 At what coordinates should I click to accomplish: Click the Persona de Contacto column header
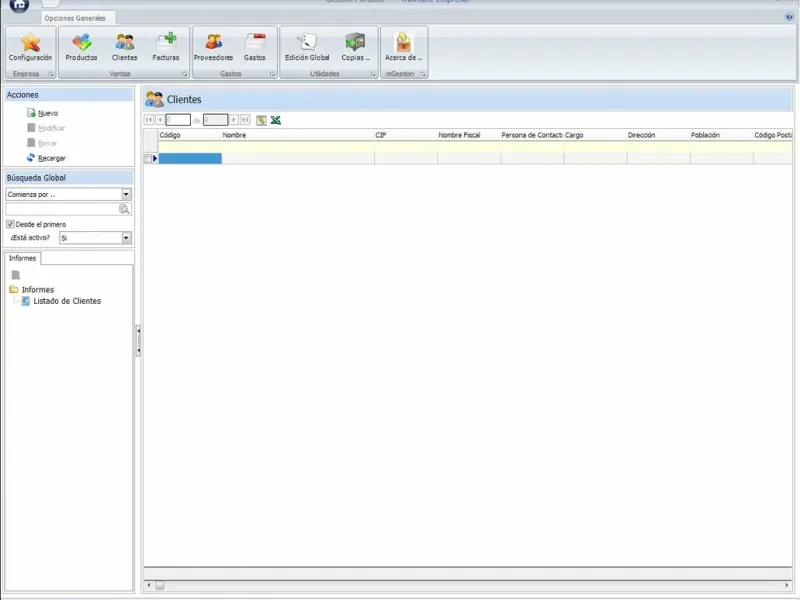pos(532,135)
